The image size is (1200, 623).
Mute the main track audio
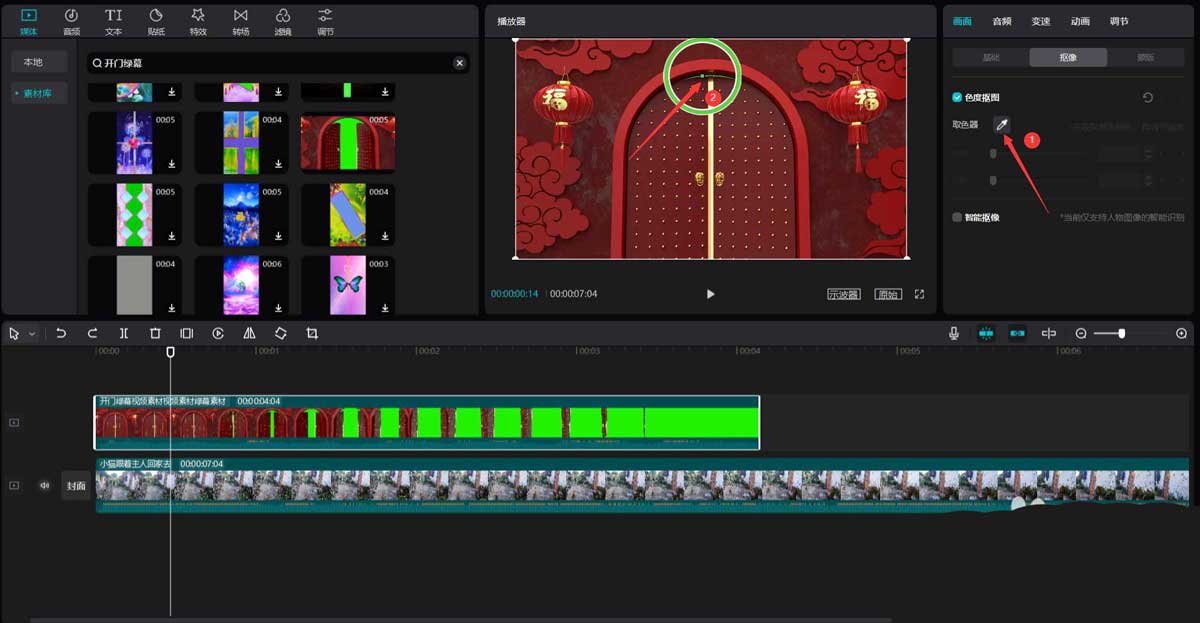(x=44, y=486)
